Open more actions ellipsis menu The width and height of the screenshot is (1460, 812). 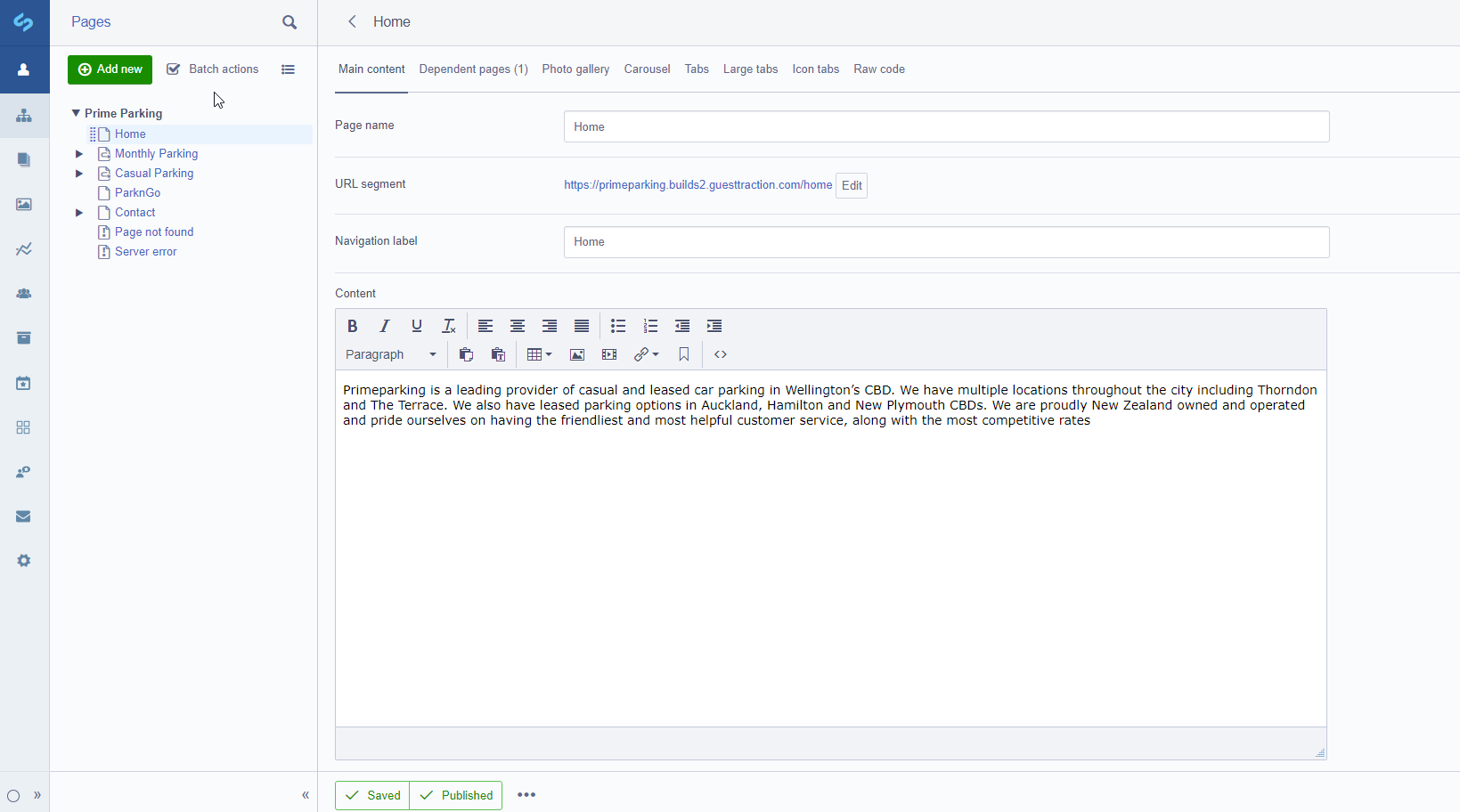pyautogui.click(x=526, y=795)
